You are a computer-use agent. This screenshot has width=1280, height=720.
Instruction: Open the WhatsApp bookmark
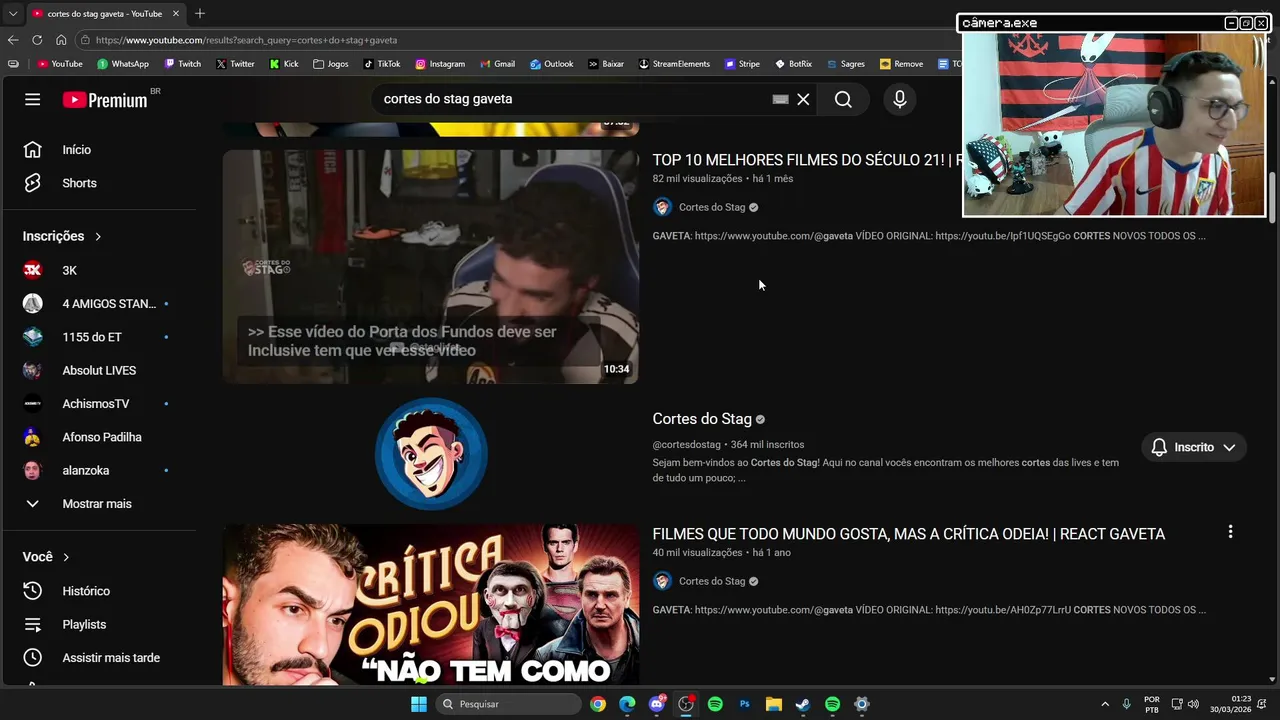tap(123, 64)
